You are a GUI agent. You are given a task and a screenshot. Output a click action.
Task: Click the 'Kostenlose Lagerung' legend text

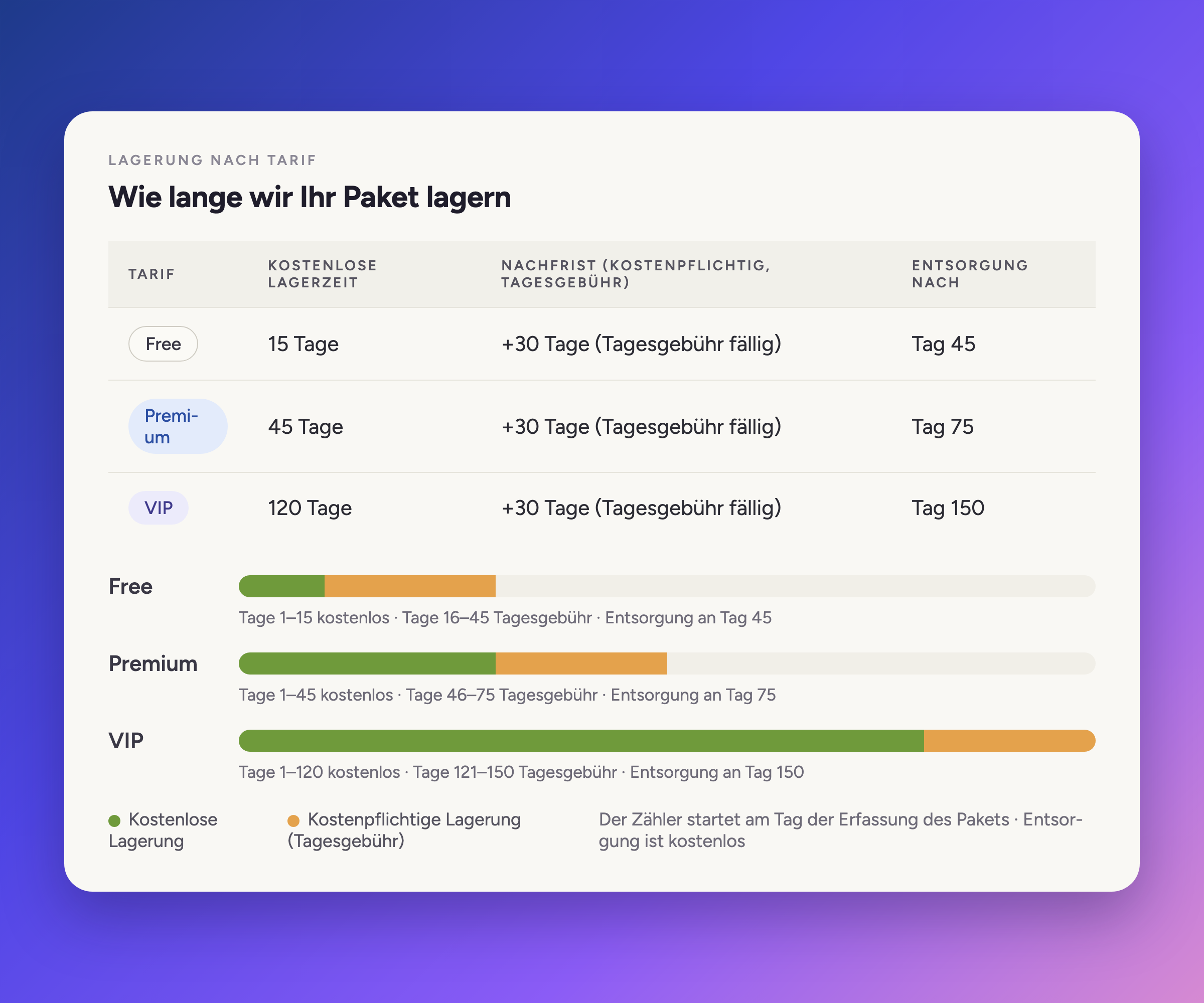pyautogui.click(x=163, y=830)
